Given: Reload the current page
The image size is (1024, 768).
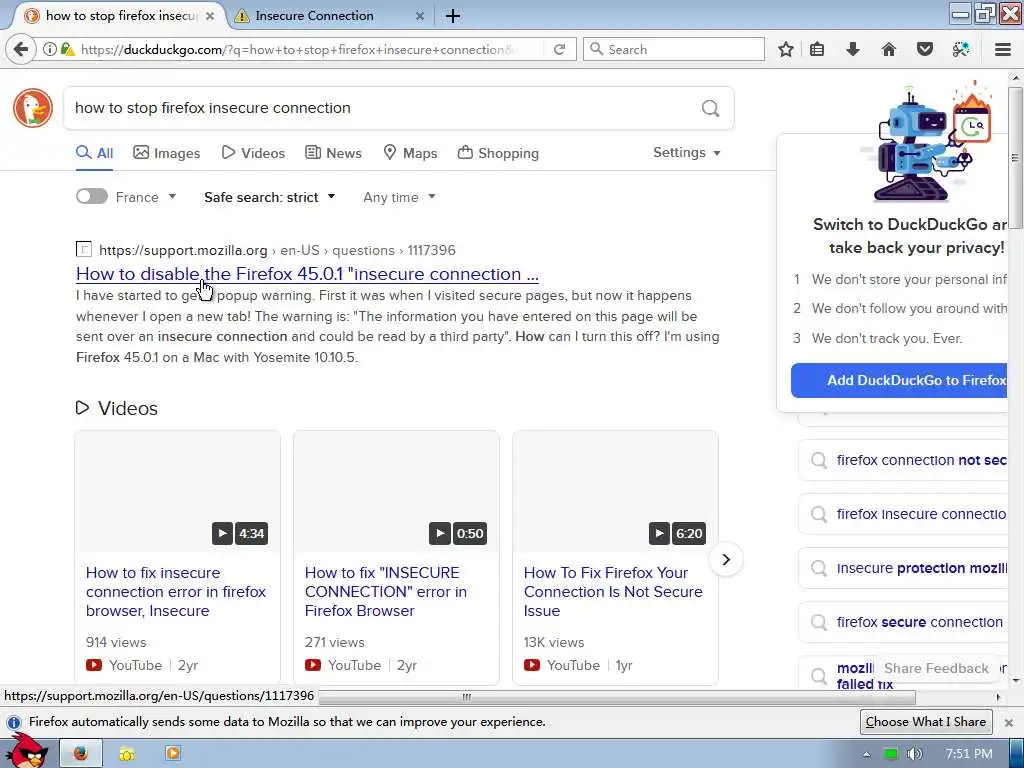Looking at the screenshot, I should pyautogui.click(x=560, y=49).
